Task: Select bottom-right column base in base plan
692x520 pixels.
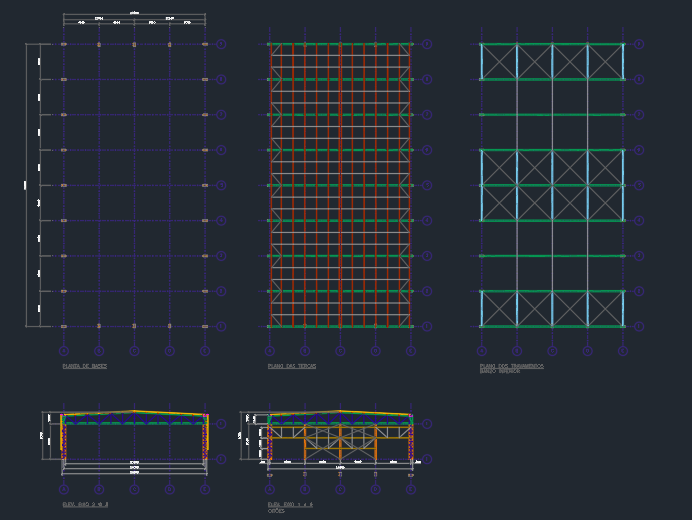Action: pyautogui.click(x=205, y=326)
